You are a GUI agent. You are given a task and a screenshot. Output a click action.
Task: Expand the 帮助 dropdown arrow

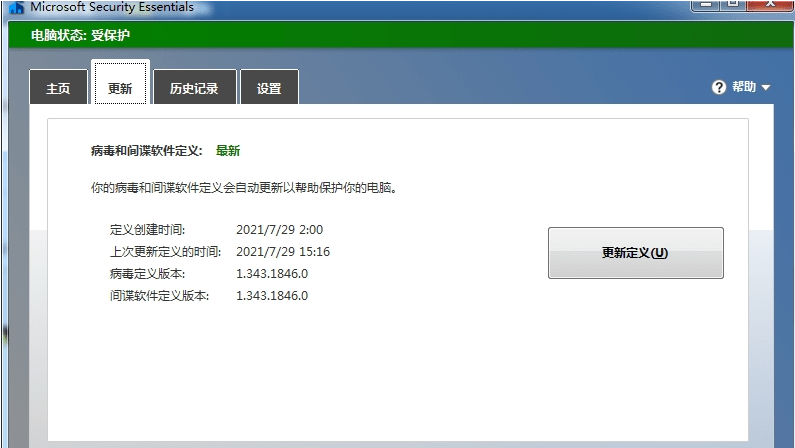(766, 88)
